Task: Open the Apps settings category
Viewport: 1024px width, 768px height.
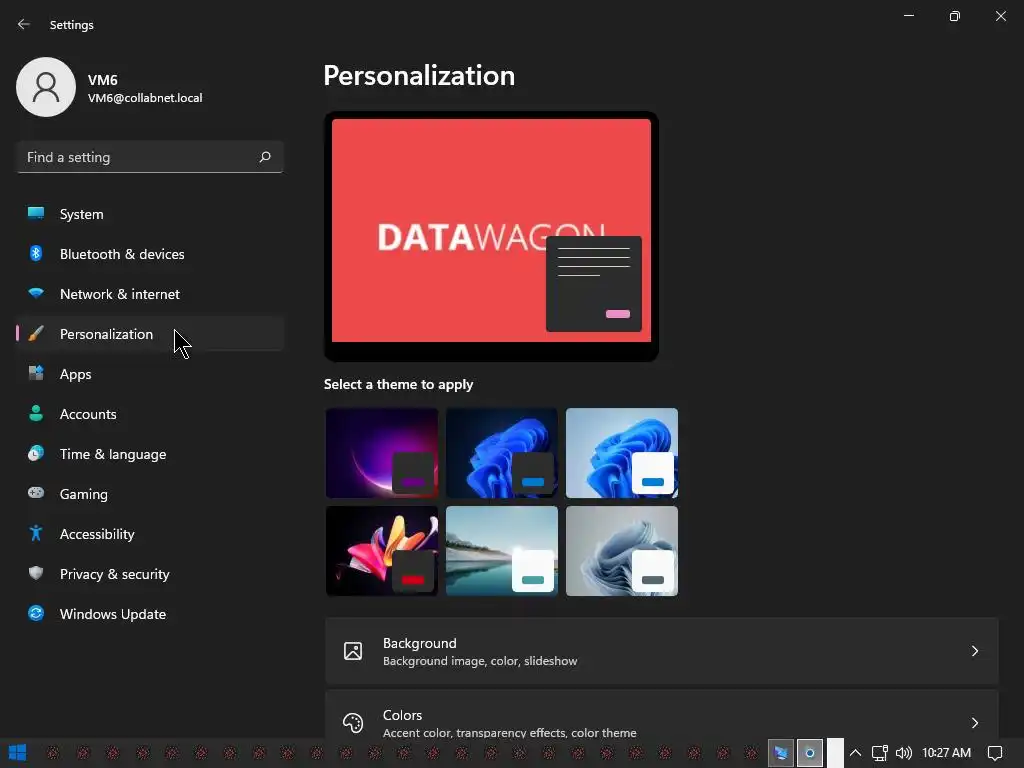Action: point(150,374)
